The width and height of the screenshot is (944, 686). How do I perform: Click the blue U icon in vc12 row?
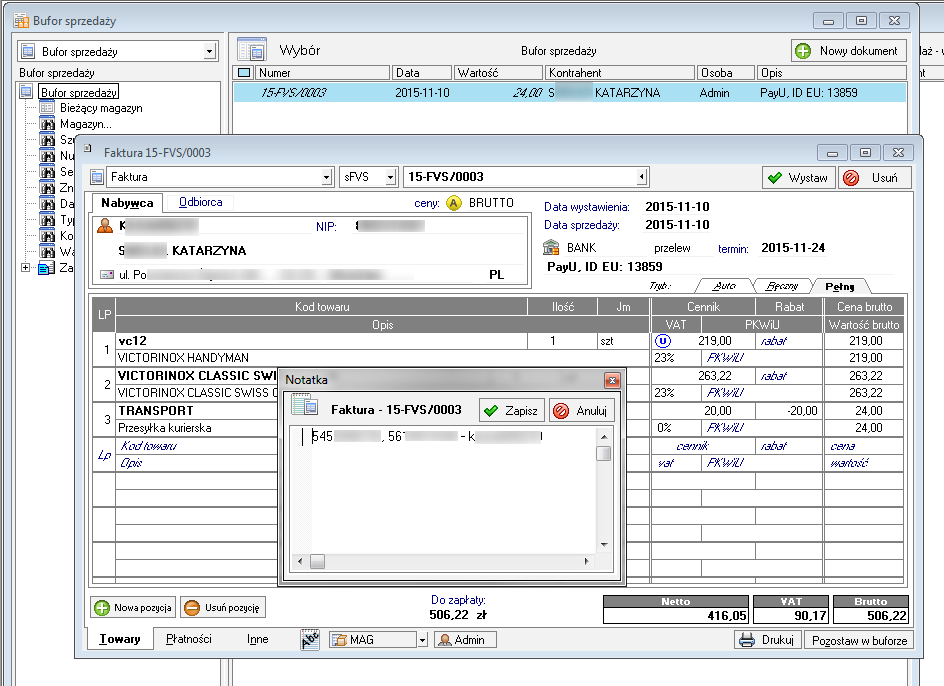pos(662,341)
